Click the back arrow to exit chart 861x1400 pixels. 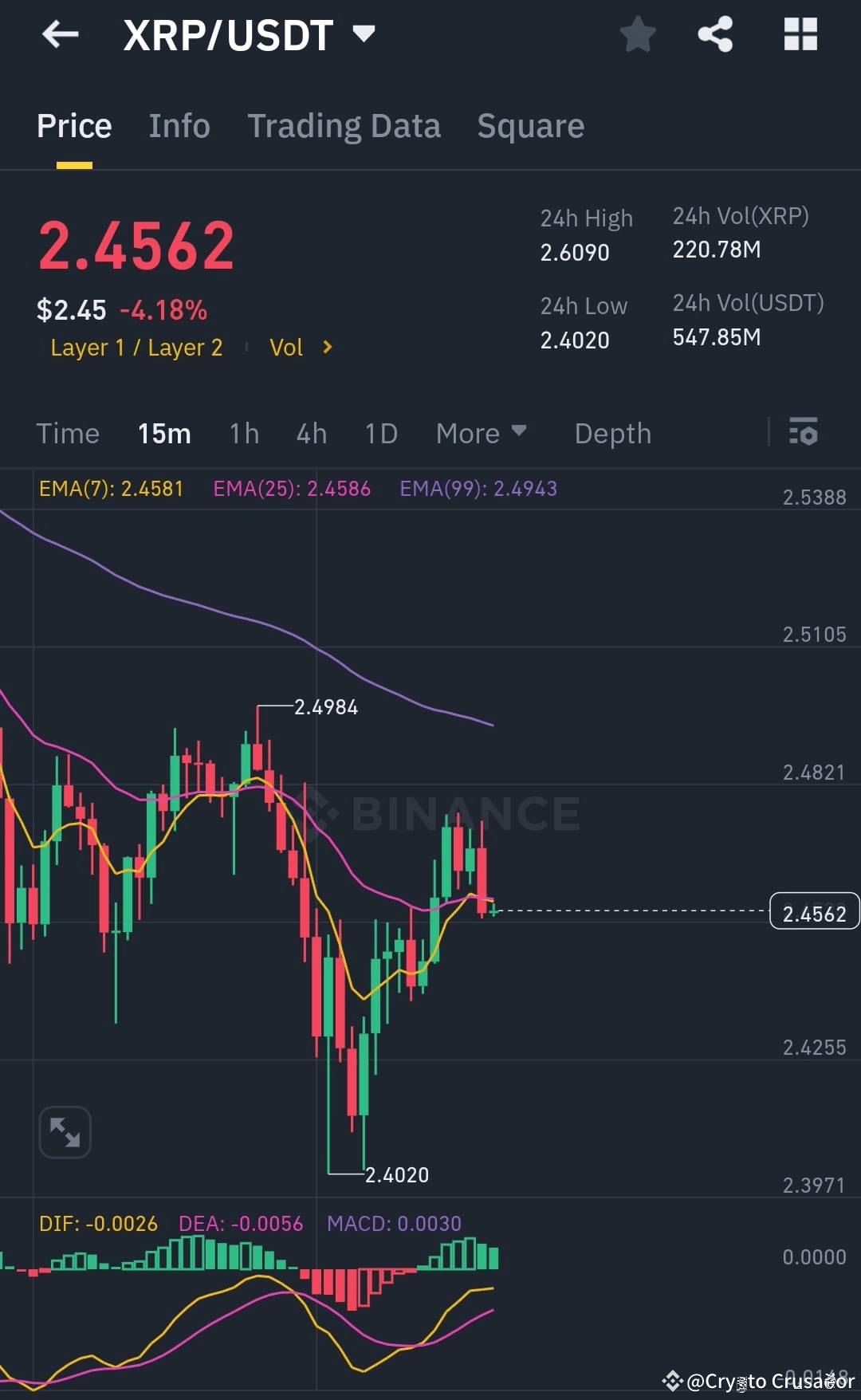tap(60, 34)
